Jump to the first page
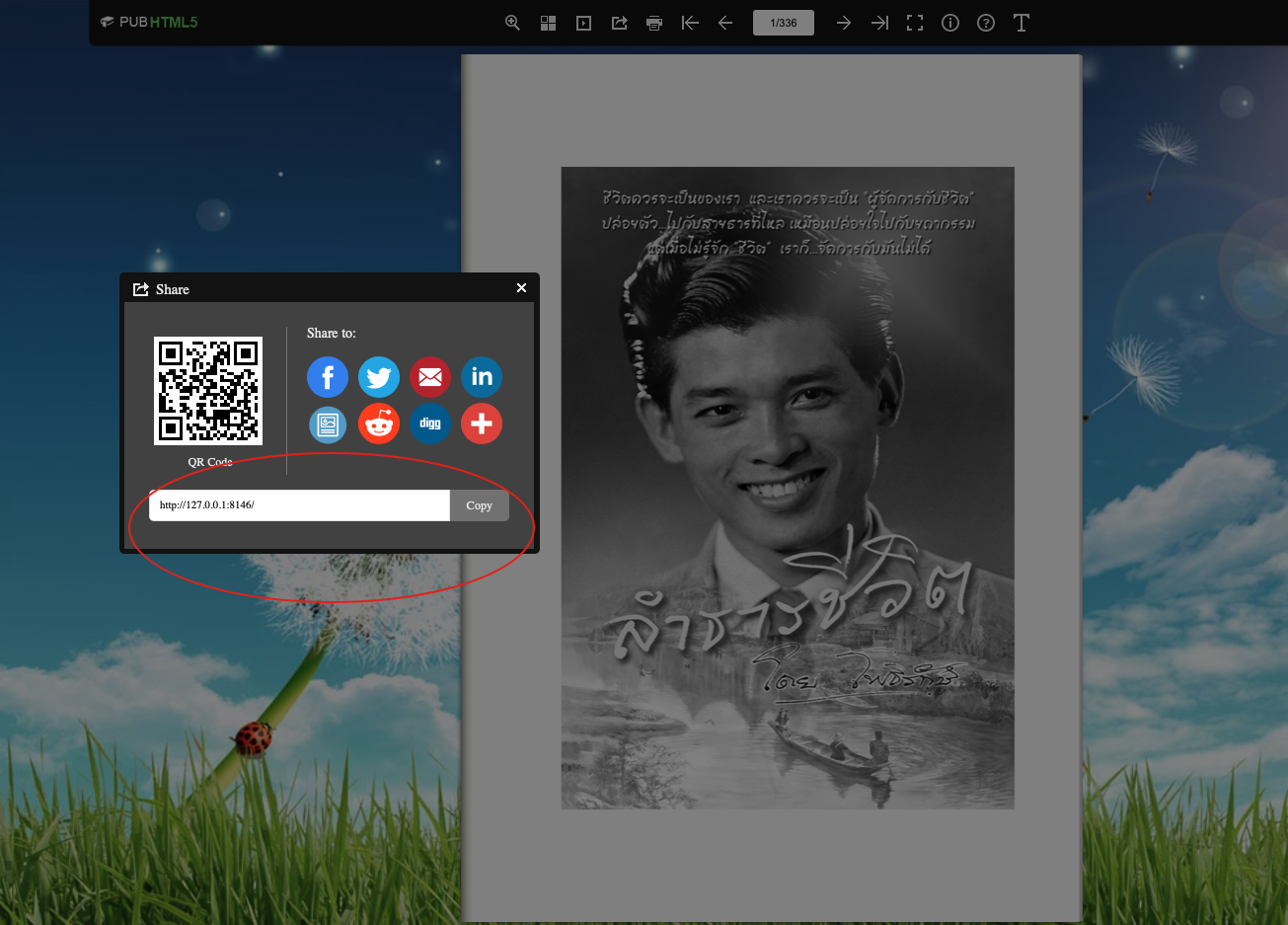This screenshot has width=1288, height=925. point(690,23)
